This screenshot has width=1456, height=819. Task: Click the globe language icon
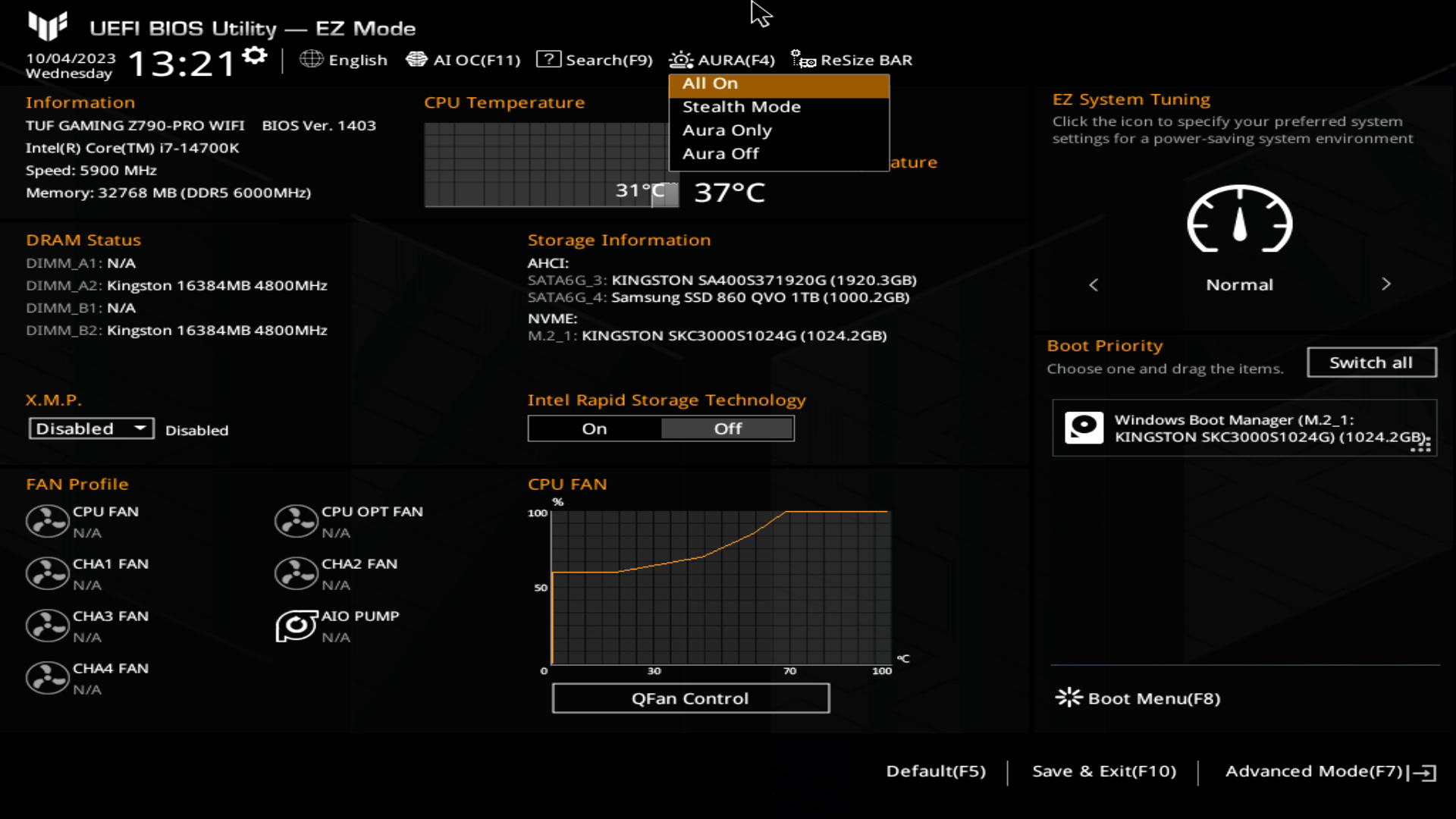(x=311, y=59)
